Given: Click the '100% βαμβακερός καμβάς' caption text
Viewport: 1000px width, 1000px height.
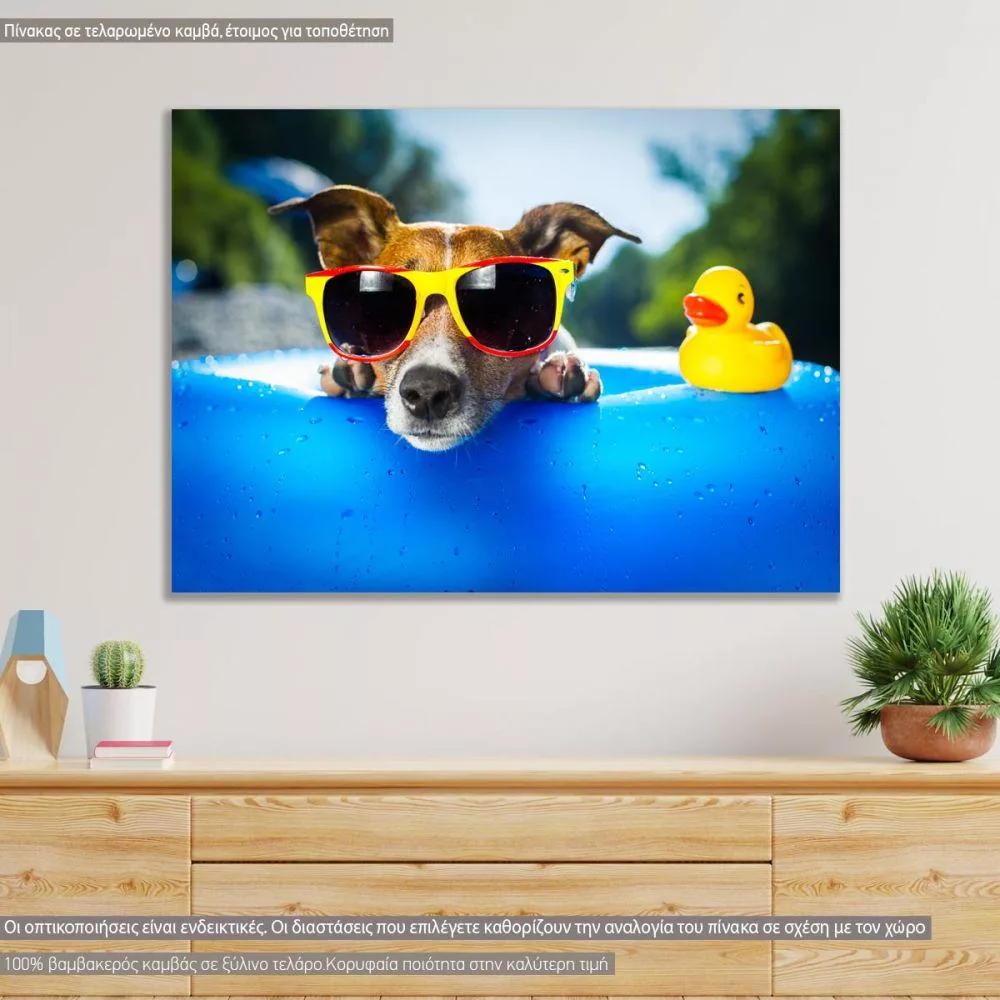Looking at the screenshot, I should [307, 964].
